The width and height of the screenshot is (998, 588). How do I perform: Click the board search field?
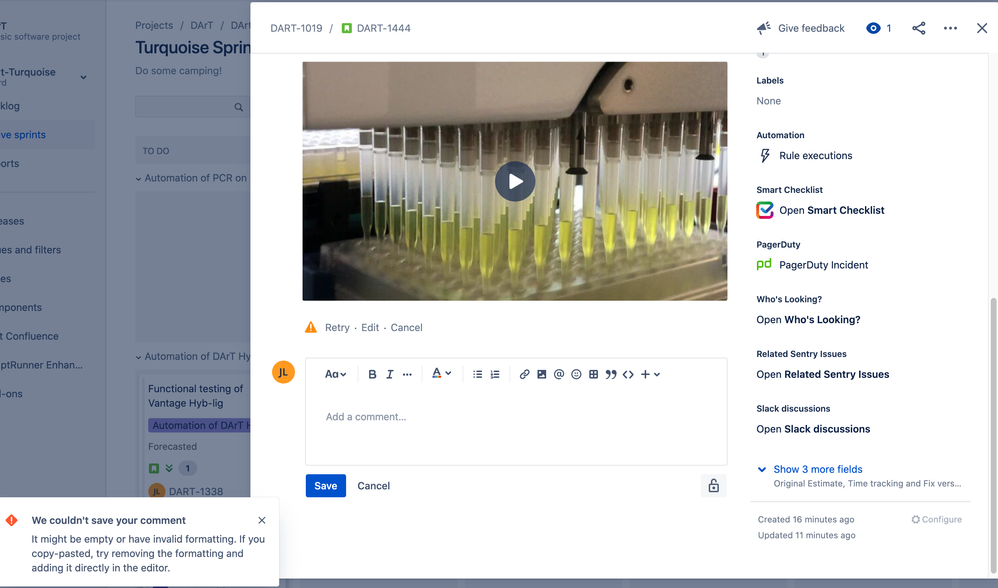click(192, 107)
